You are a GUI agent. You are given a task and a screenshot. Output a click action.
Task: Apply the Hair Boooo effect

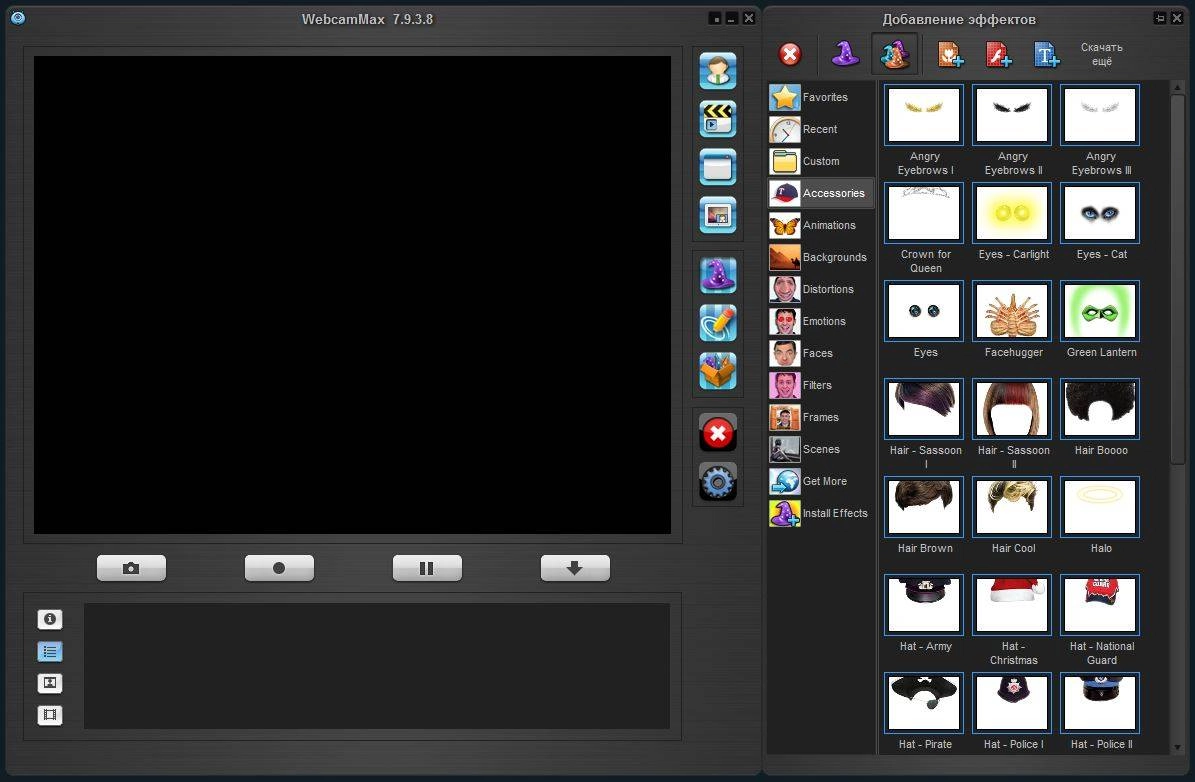tap(1100, 409)
